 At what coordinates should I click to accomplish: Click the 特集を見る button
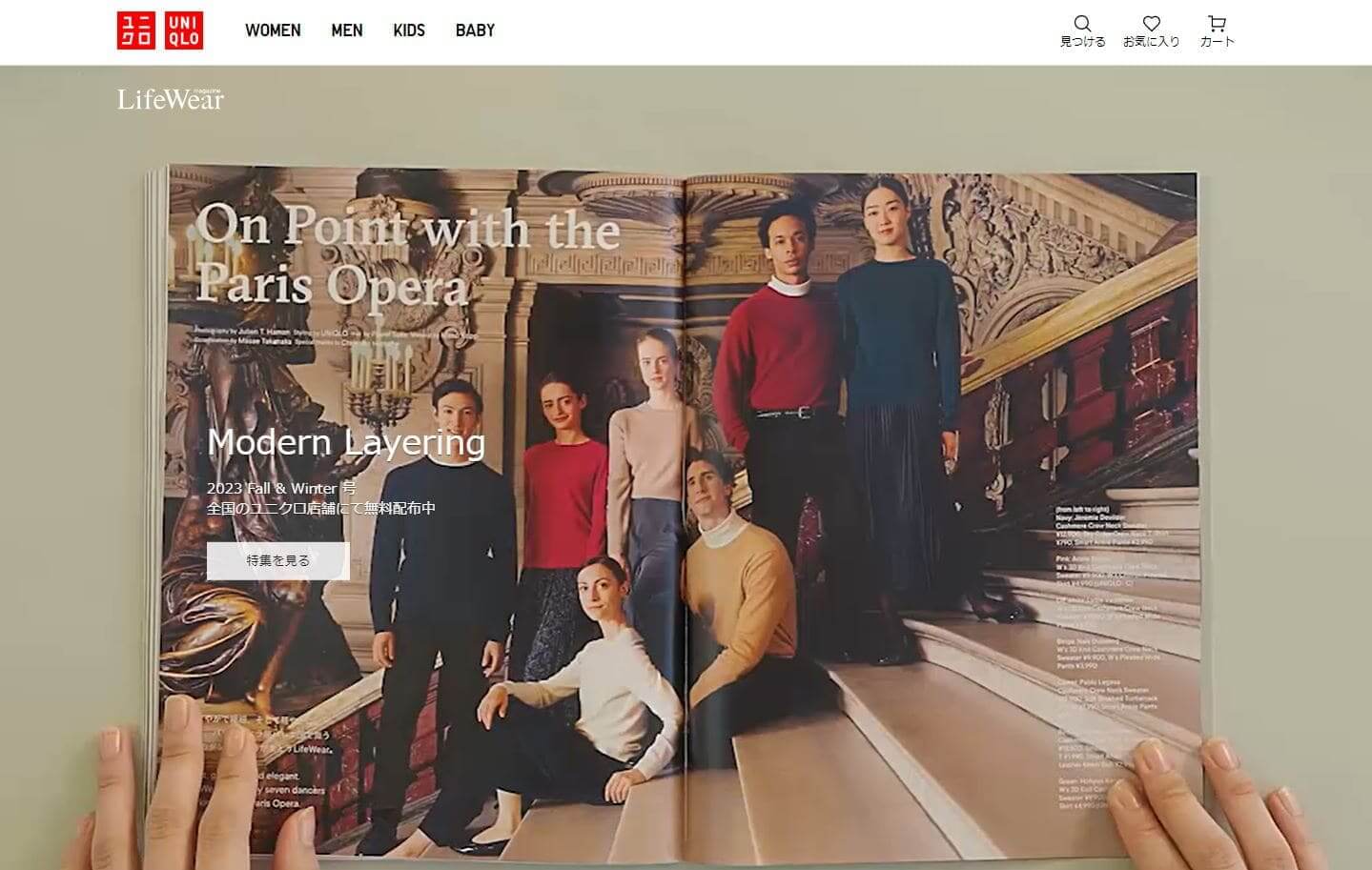coord(278,560)
